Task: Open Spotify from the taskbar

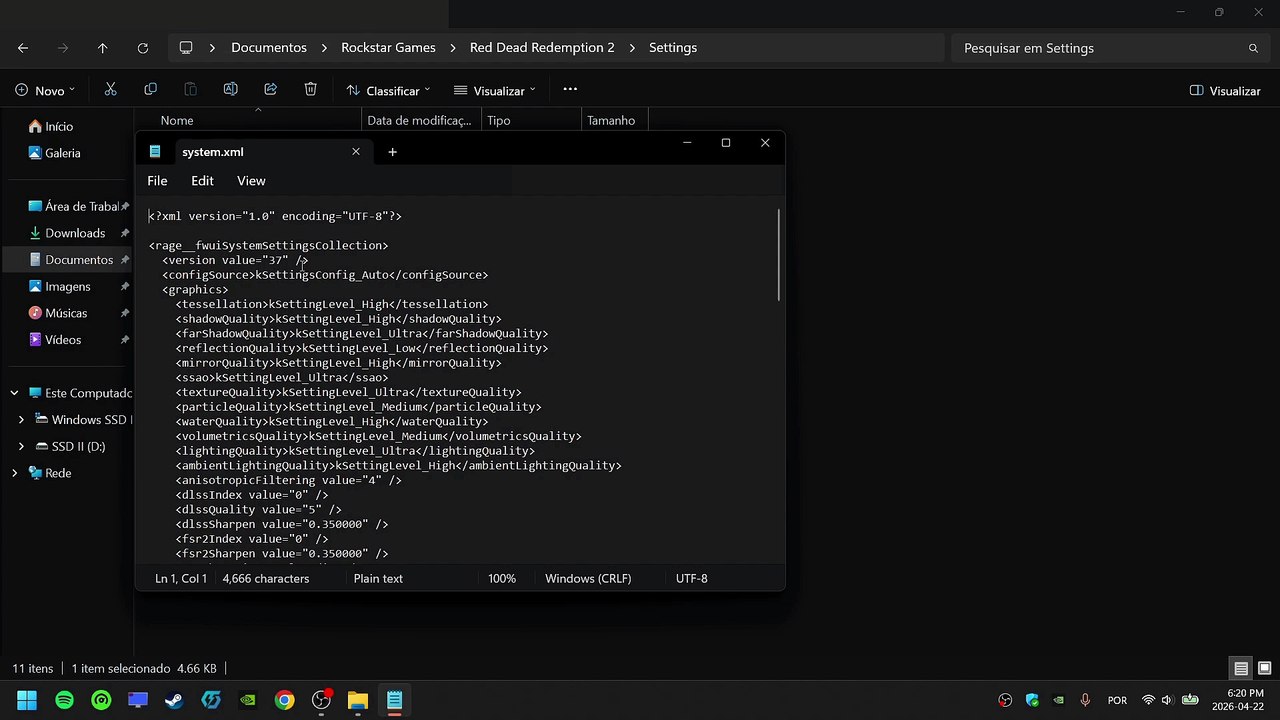Action: [x=64, y=700]
